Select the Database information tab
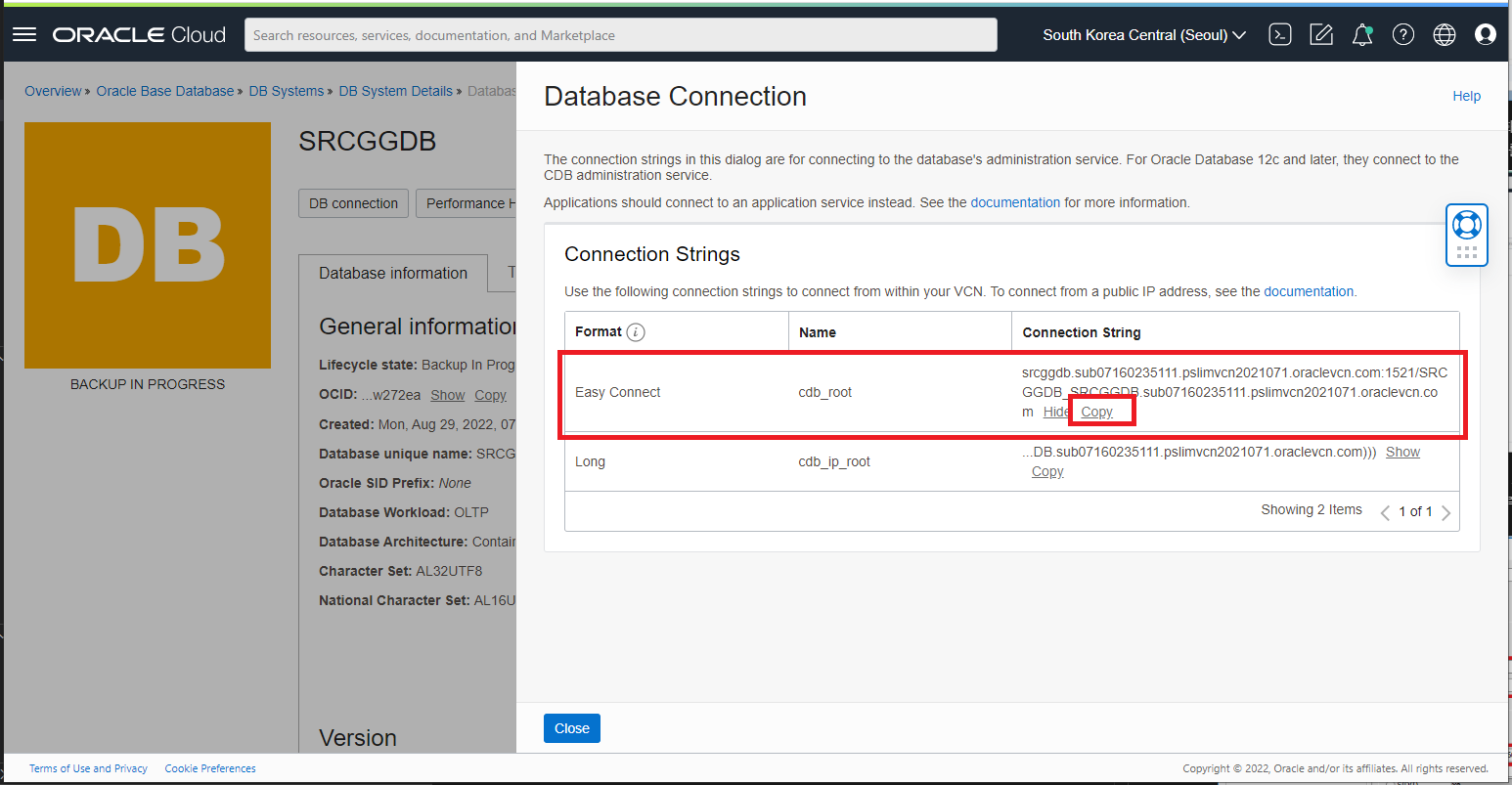The image size is (1512, 785). (393, 273)
